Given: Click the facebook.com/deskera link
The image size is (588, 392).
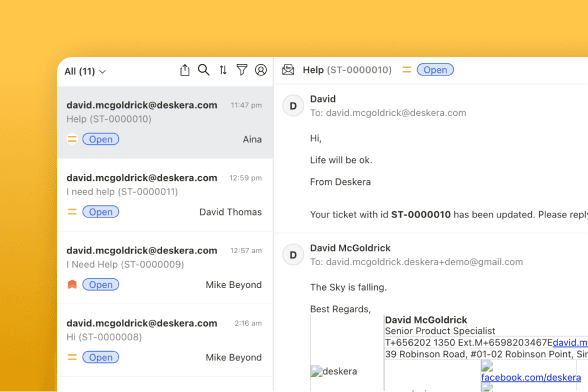Looking at the screenshot, I should point(531,377).
